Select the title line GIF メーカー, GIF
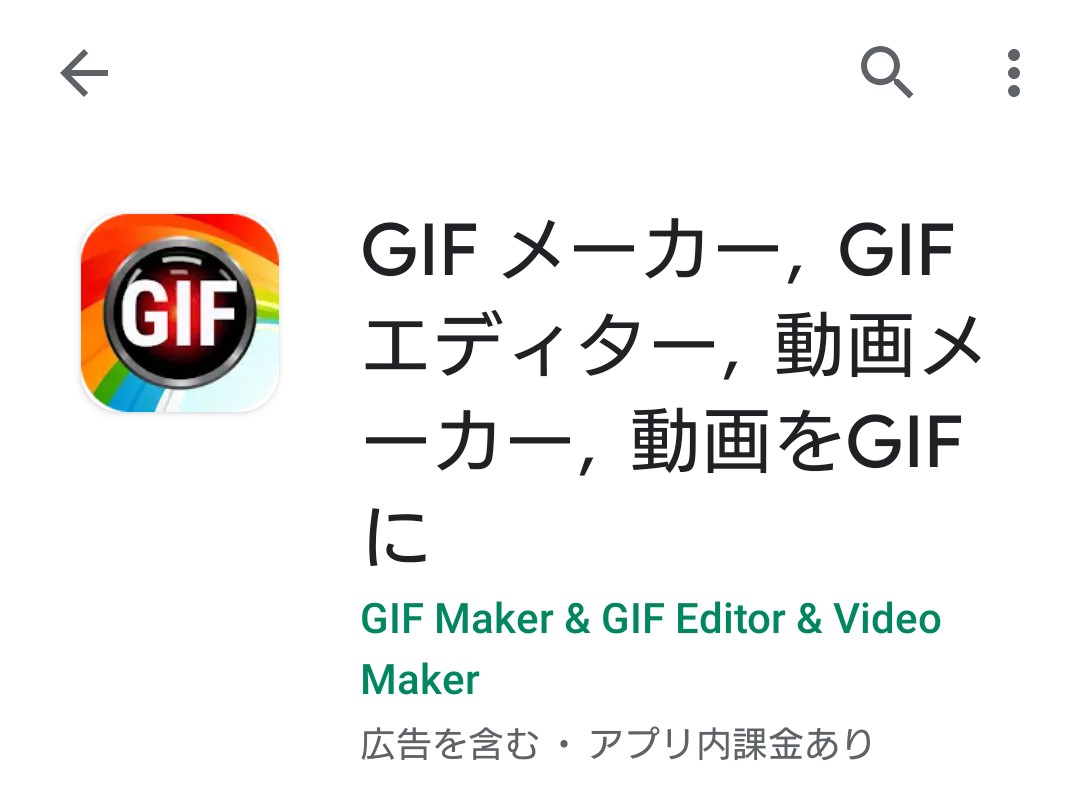1080x799 pixels. pos(658,249)
